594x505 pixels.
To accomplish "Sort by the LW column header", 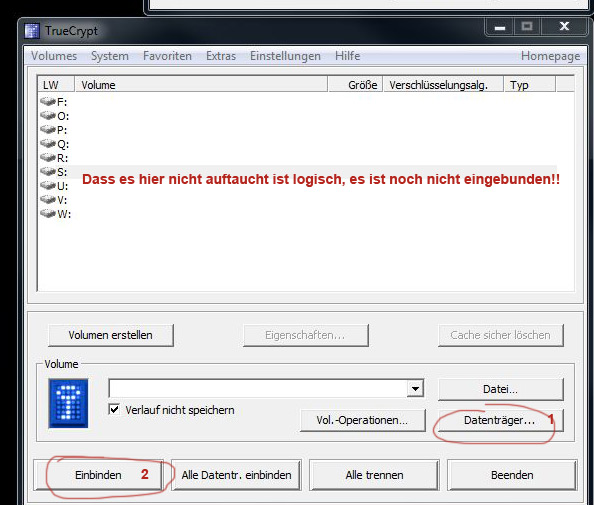I will 56,84.
